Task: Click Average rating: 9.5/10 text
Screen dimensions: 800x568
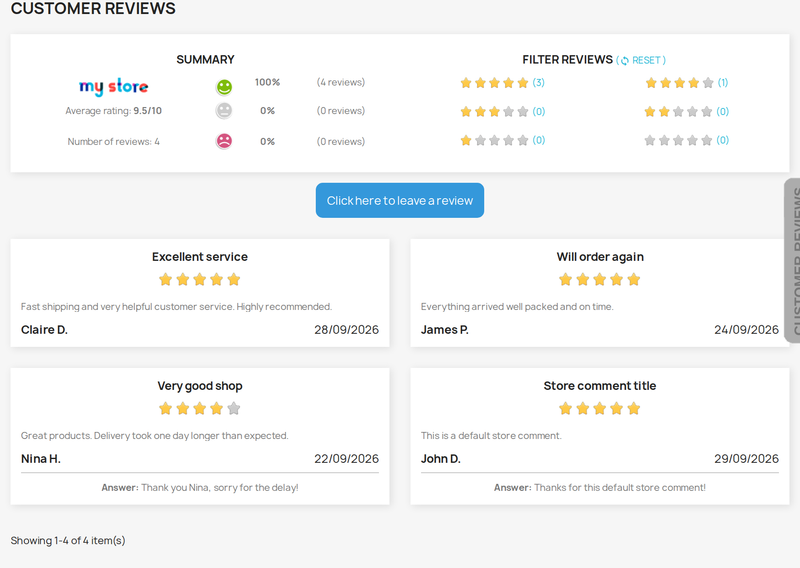Action: click(x=113, y=111)
